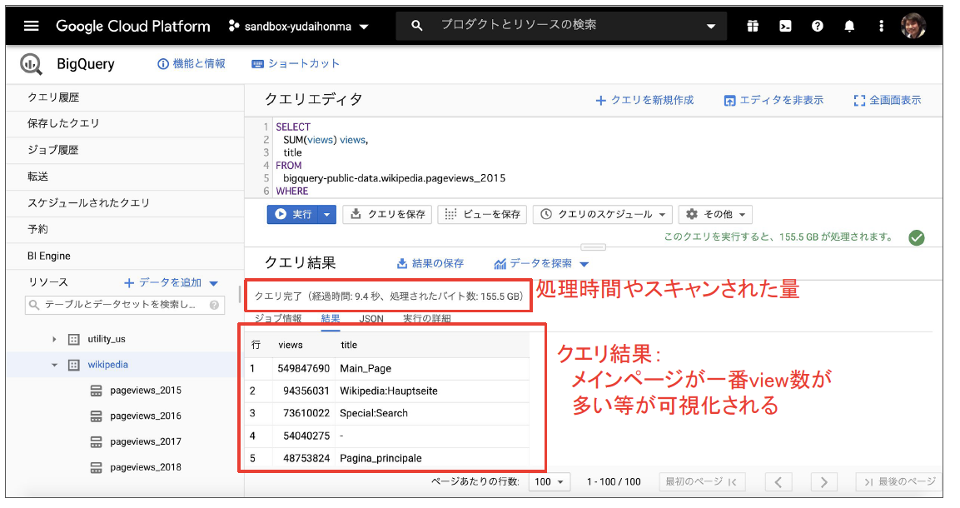Run the query with 実行 button
The image size is (960, 508).
click(293, 214)
